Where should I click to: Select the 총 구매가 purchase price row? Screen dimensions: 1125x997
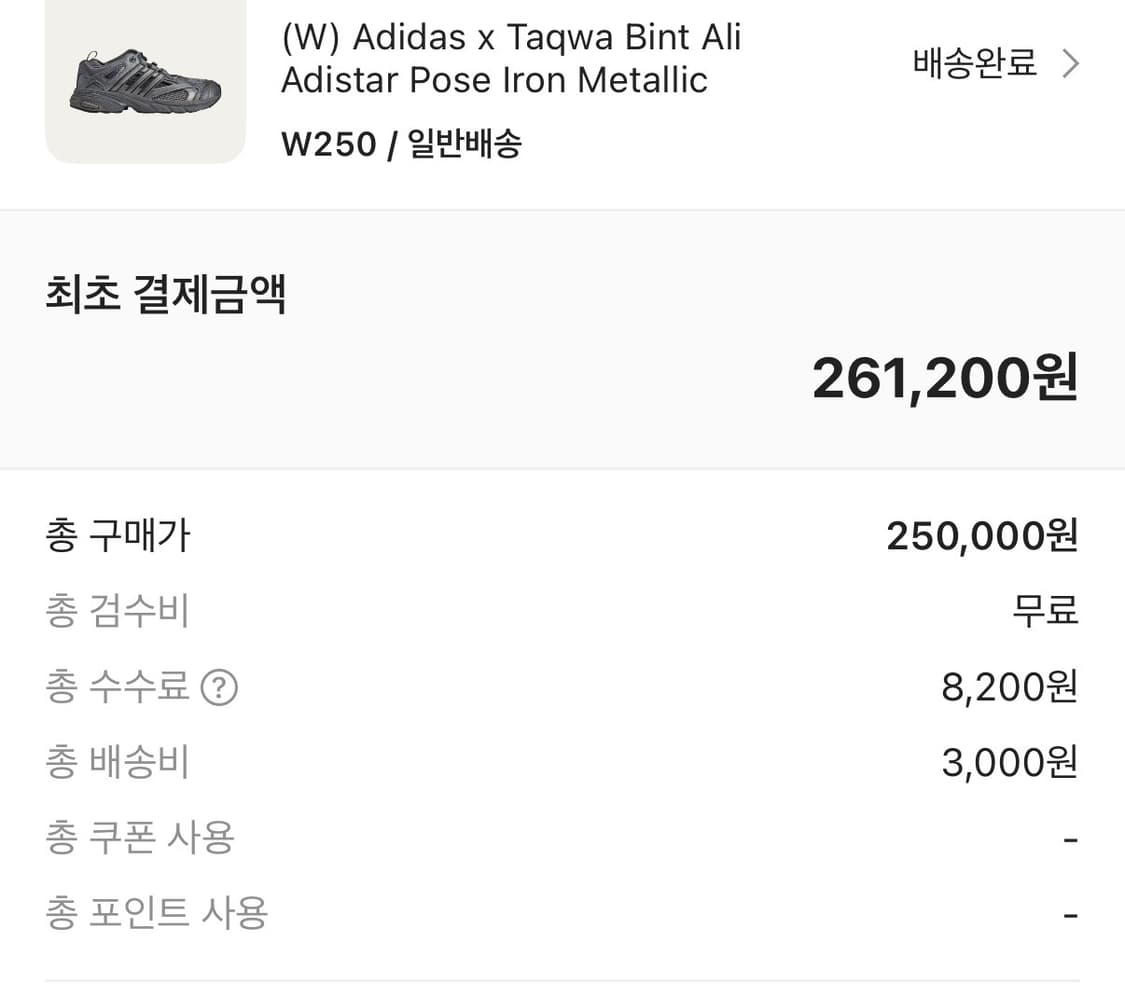pyautogui.click(x=117, y=535)
